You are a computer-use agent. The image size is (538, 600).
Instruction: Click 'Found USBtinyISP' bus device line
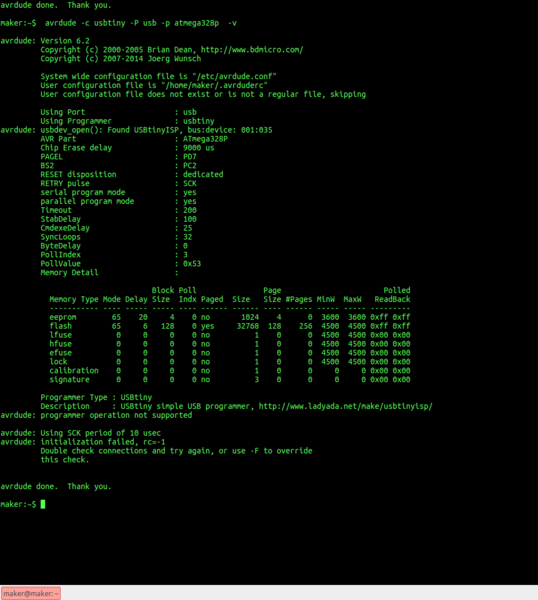pos(136,130)
